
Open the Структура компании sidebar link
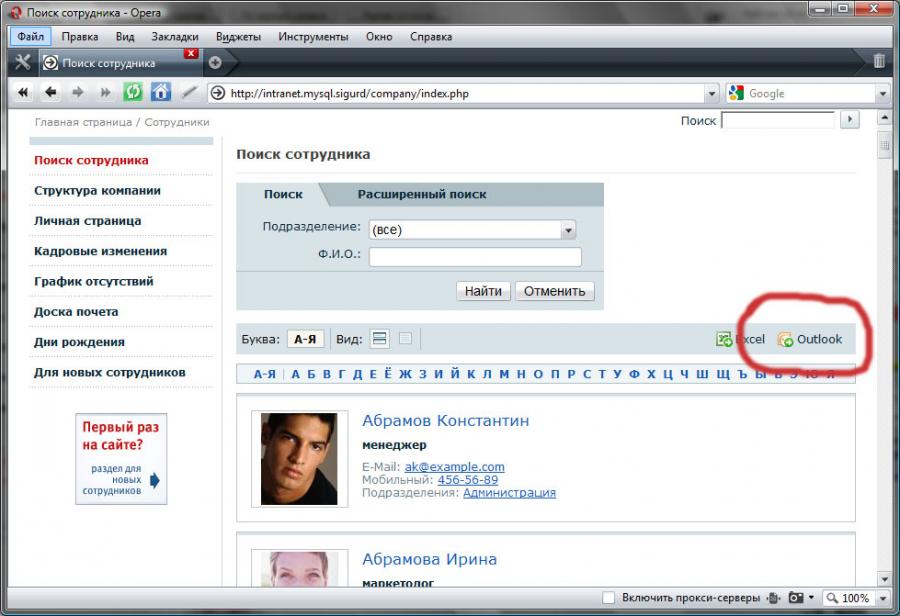point(98,191)
